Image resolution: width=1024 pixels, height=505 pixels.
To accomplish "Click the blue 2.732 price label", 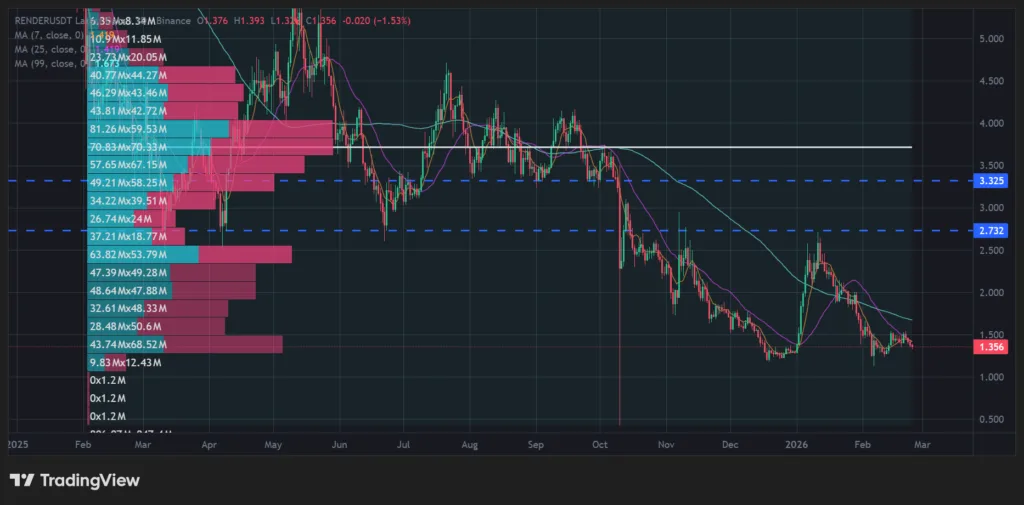I will [x=990, y=231].
